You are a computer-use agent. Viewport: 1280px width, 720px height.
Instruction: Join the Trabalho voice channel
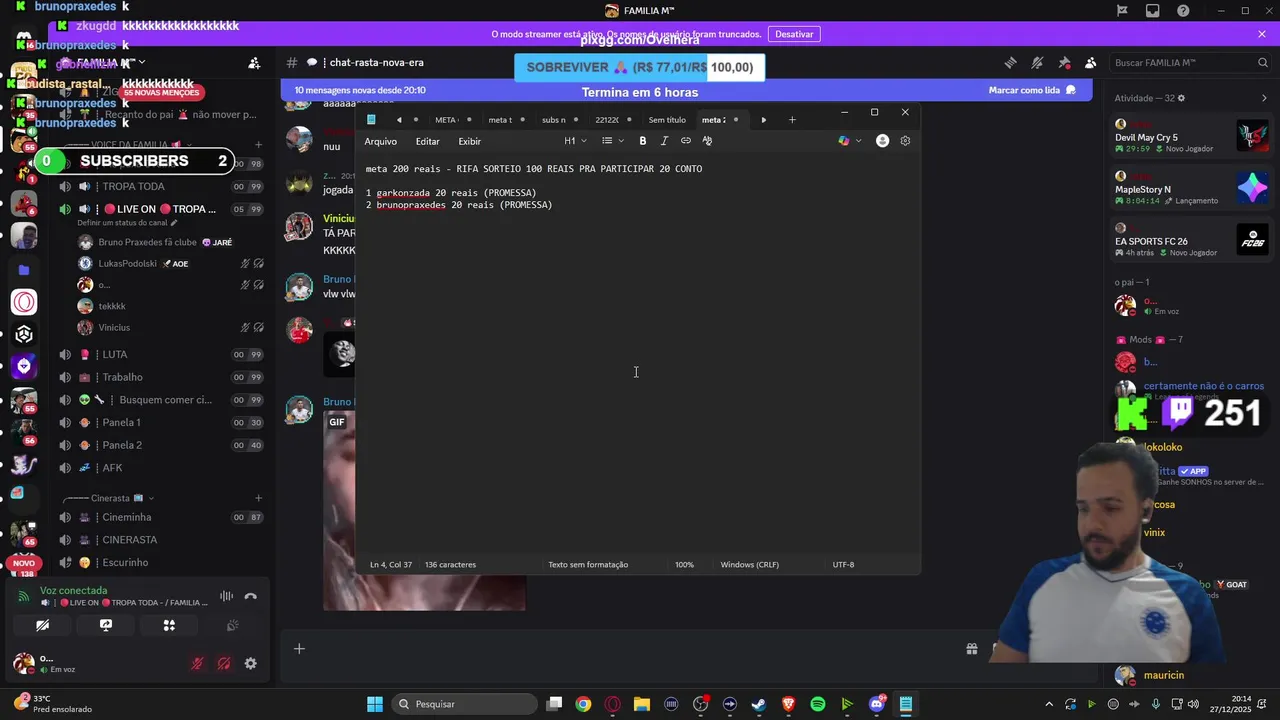[160, 377]
